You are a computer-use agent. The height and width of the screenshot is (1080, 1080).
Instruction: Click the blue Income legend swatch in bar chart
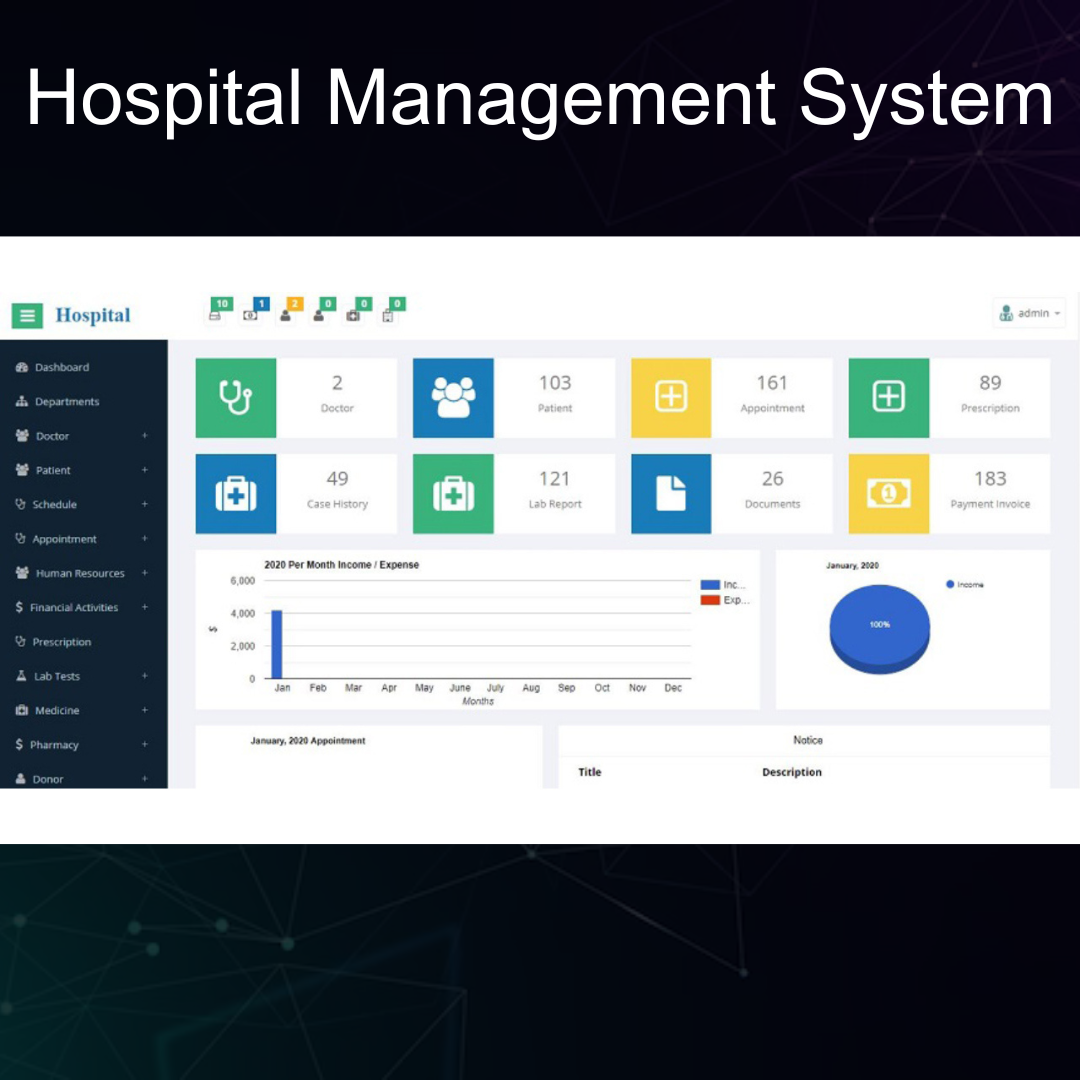pos(710,585)
